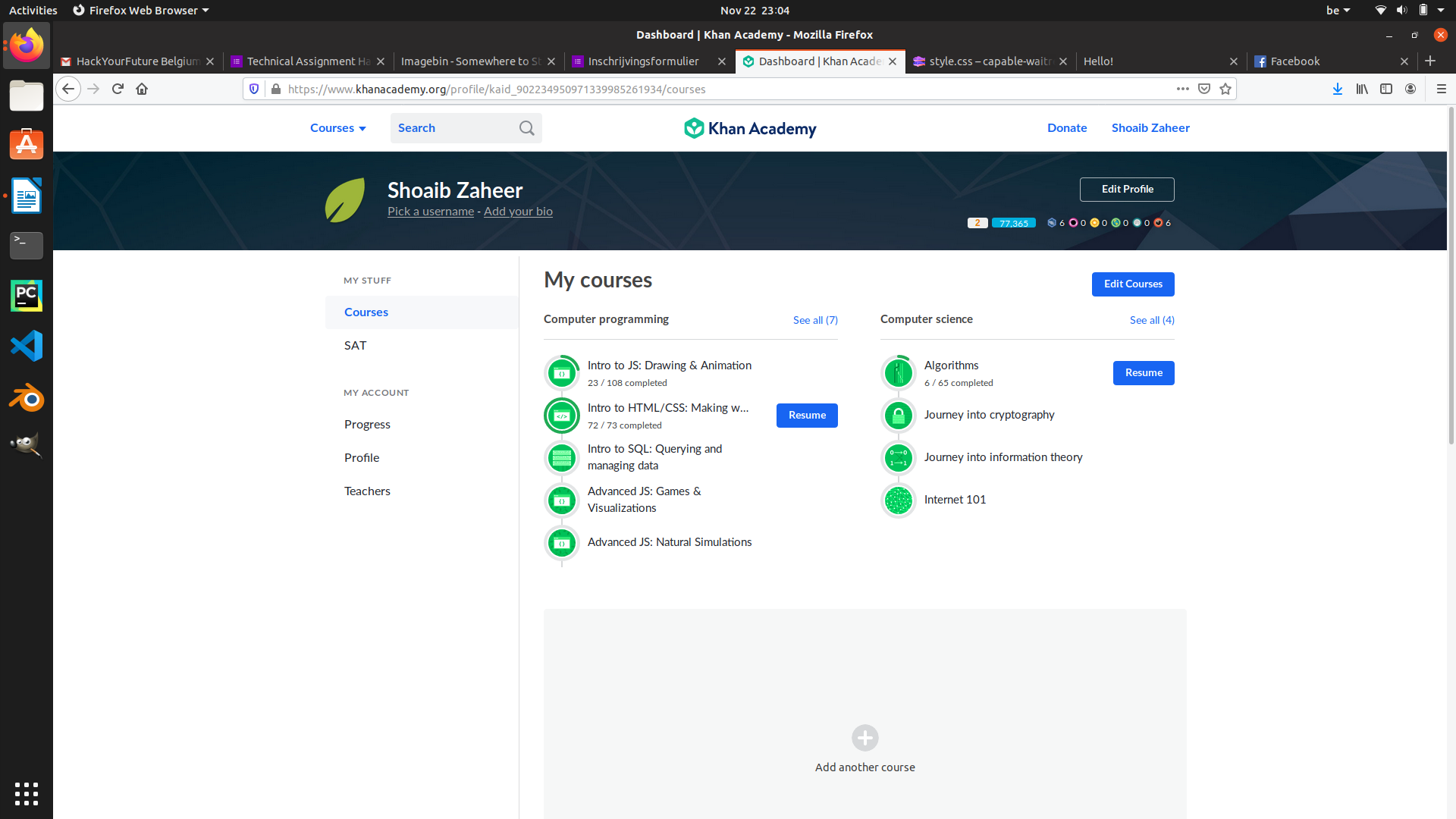
Task: Save page to Pocket icon
Action: pyautogui.click(x=1204, y=89)
